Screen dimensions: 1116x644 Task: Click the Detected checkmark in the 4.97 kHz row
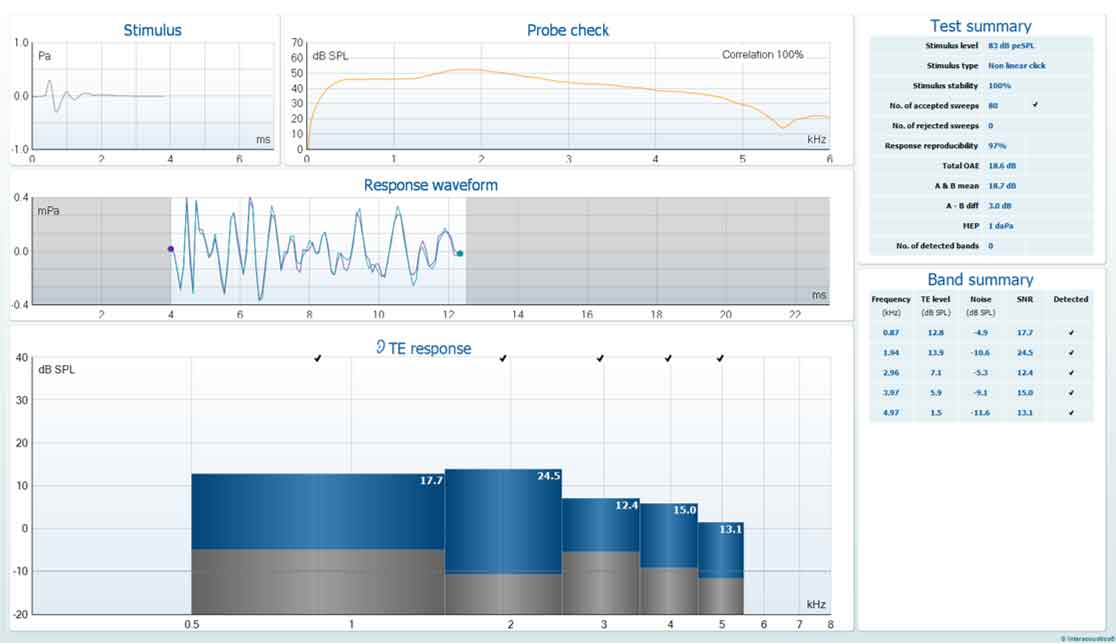tap(1070, 412)
